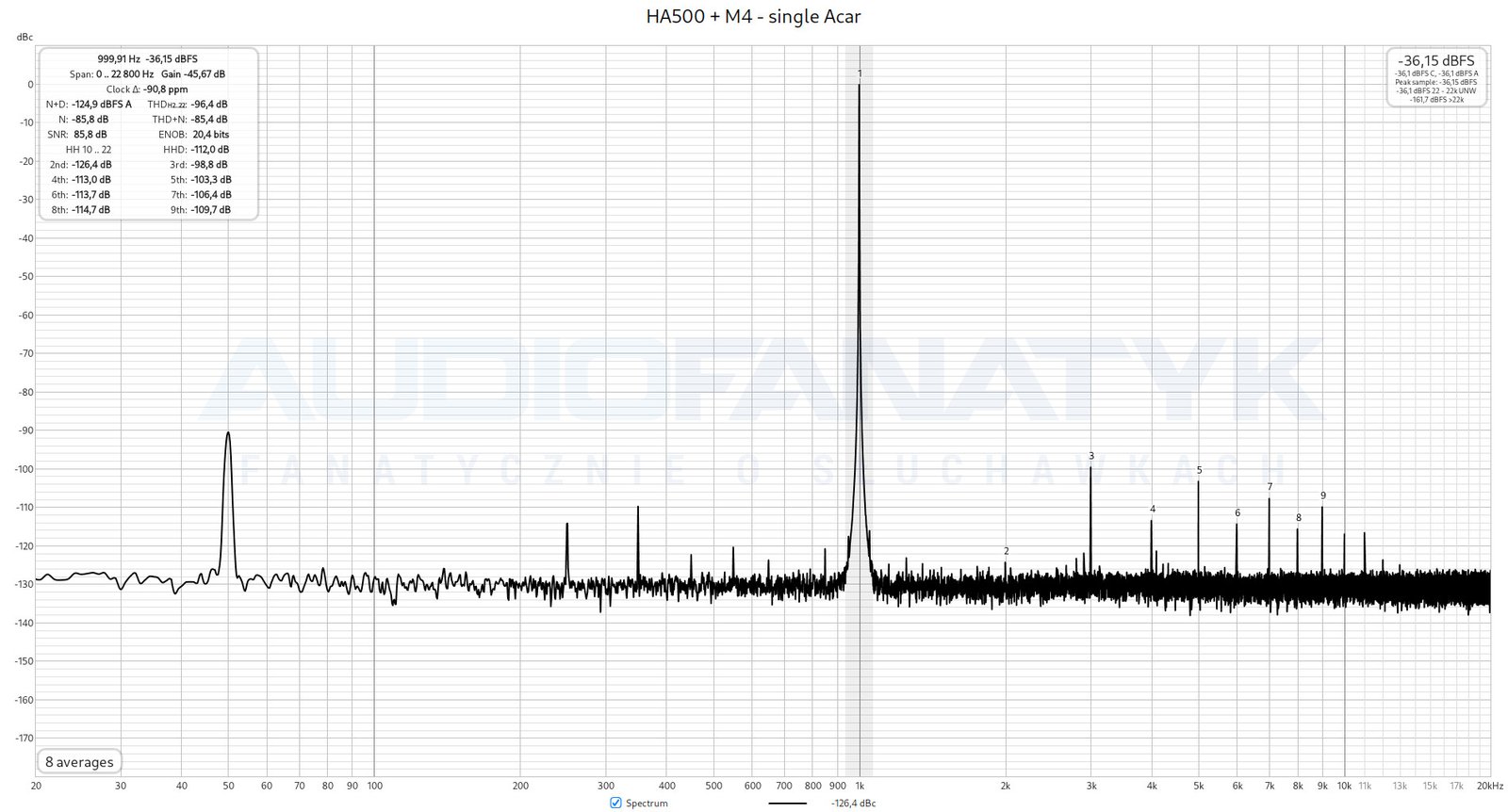Click the 5th harmonic marker label
This screenshot has height=812, width=1508.
click(1199, 470)
